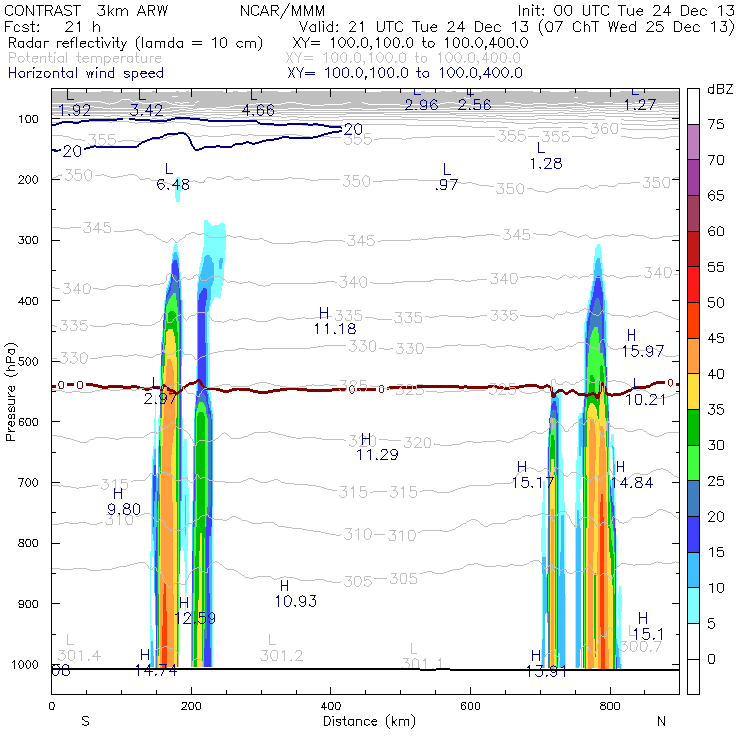Click the H 15.97 wind maximum label
The height and width of the screenshot is (740, 740).
[x=642, y=343]
